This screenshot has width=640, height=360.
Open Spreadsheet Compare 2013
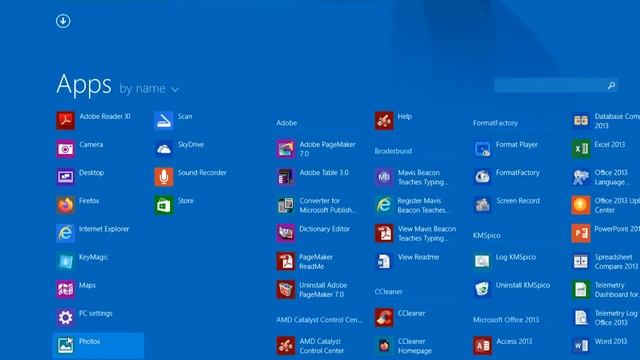pyautogui.click(x=605, y=262)
